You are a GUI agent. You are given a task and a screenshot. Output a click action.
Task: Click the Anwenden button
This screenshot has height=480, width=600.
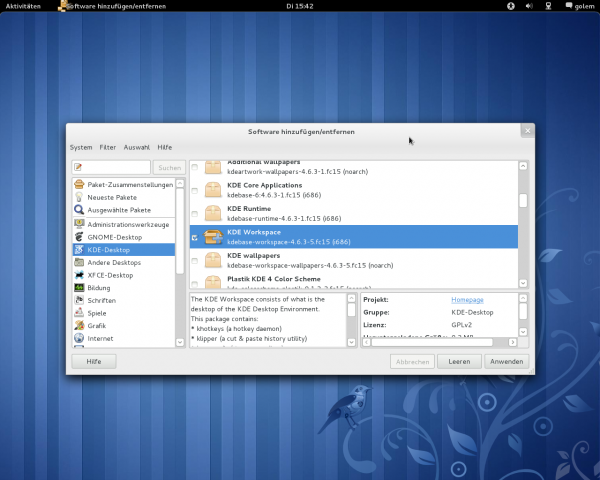[506, 362]
